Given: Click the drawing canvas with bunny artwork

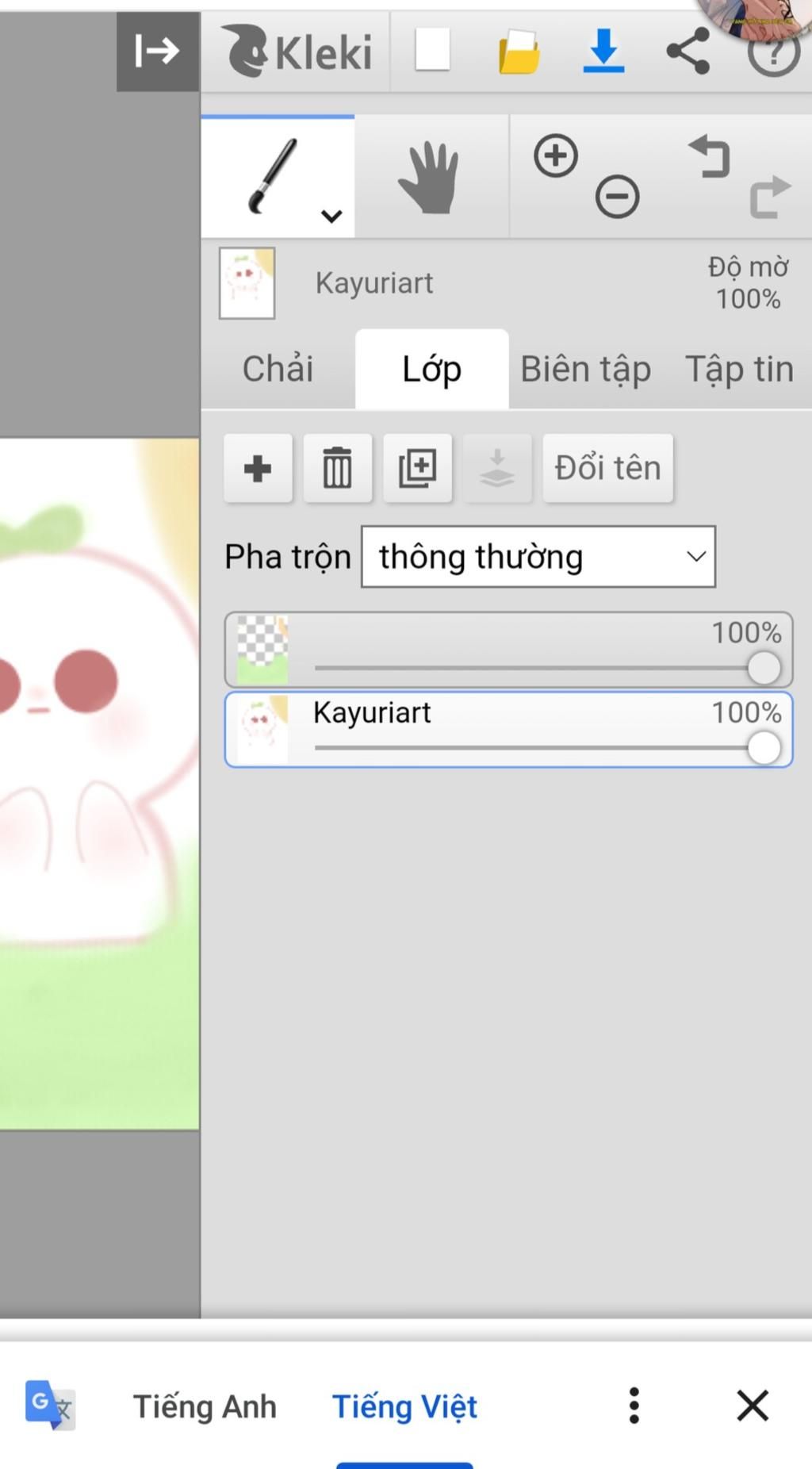Looking at the screenshot, I should pyautogui.click(x=100, y=784).
